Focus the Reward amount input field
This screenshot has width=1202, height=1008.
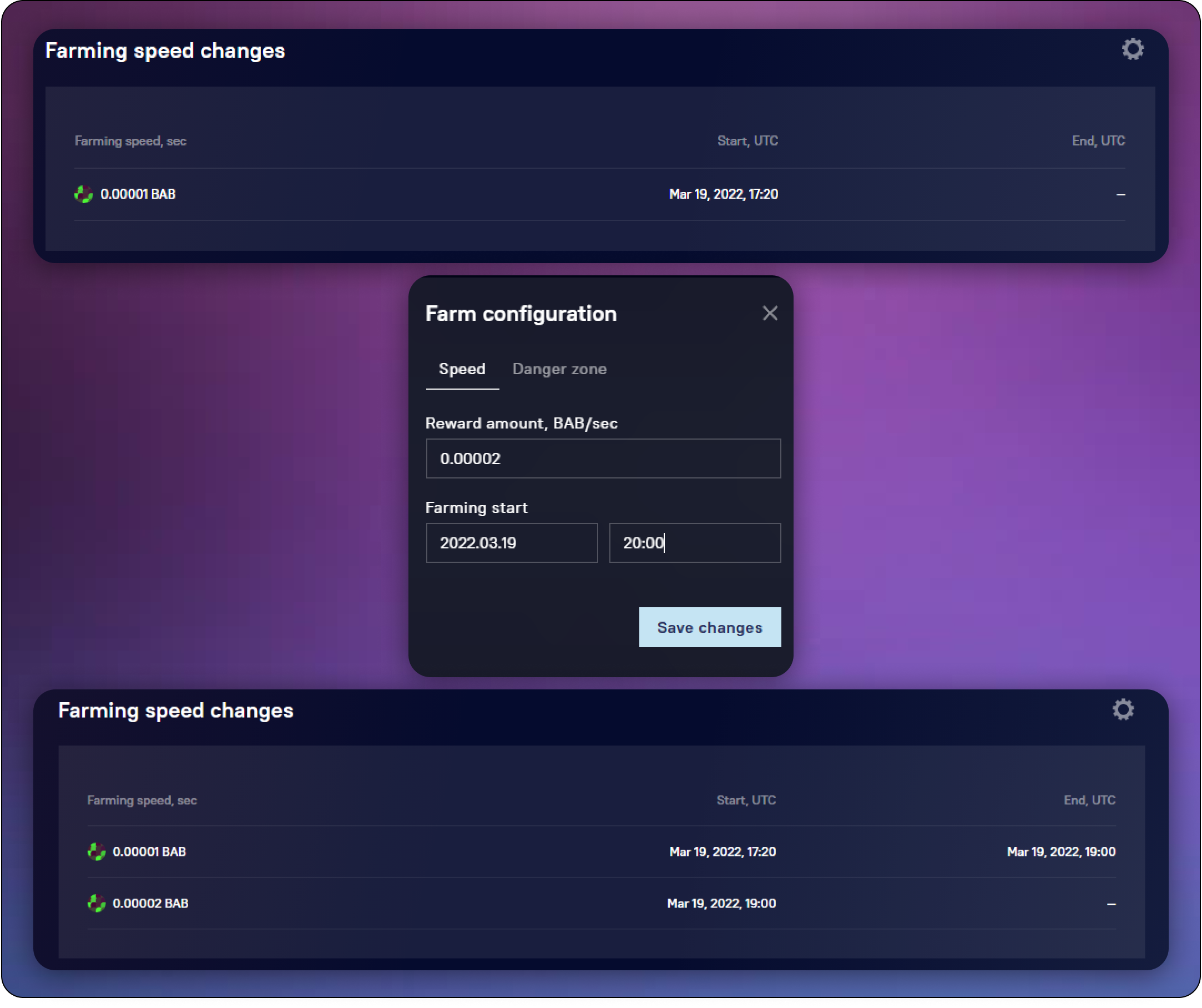pyautogui.click(x=603, y=458)
